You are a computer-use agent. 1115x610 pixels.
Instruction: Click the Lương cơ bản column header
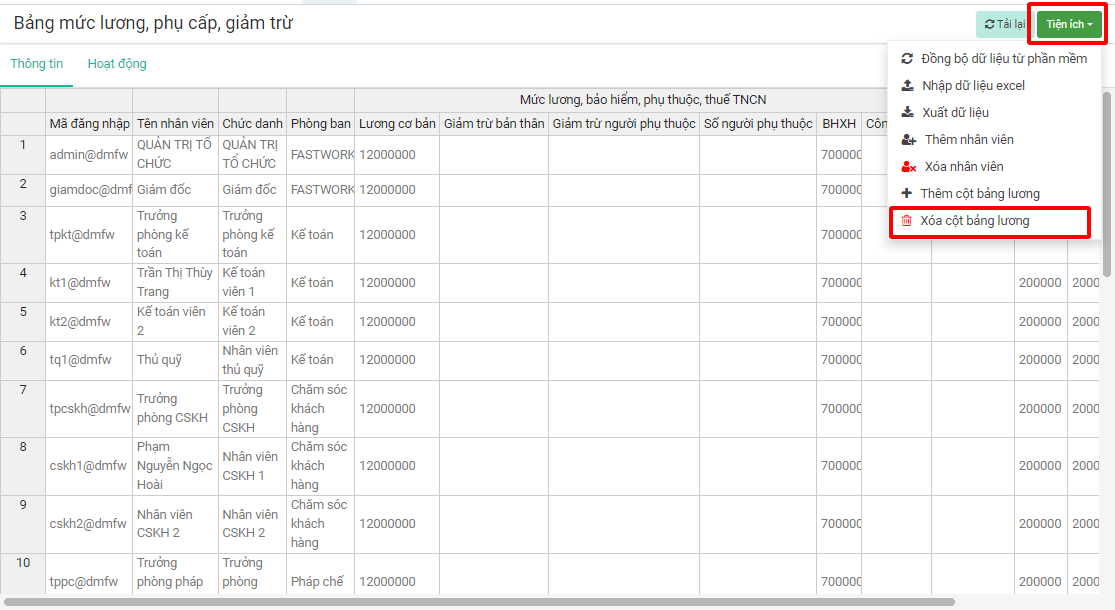tap(397, 124)
